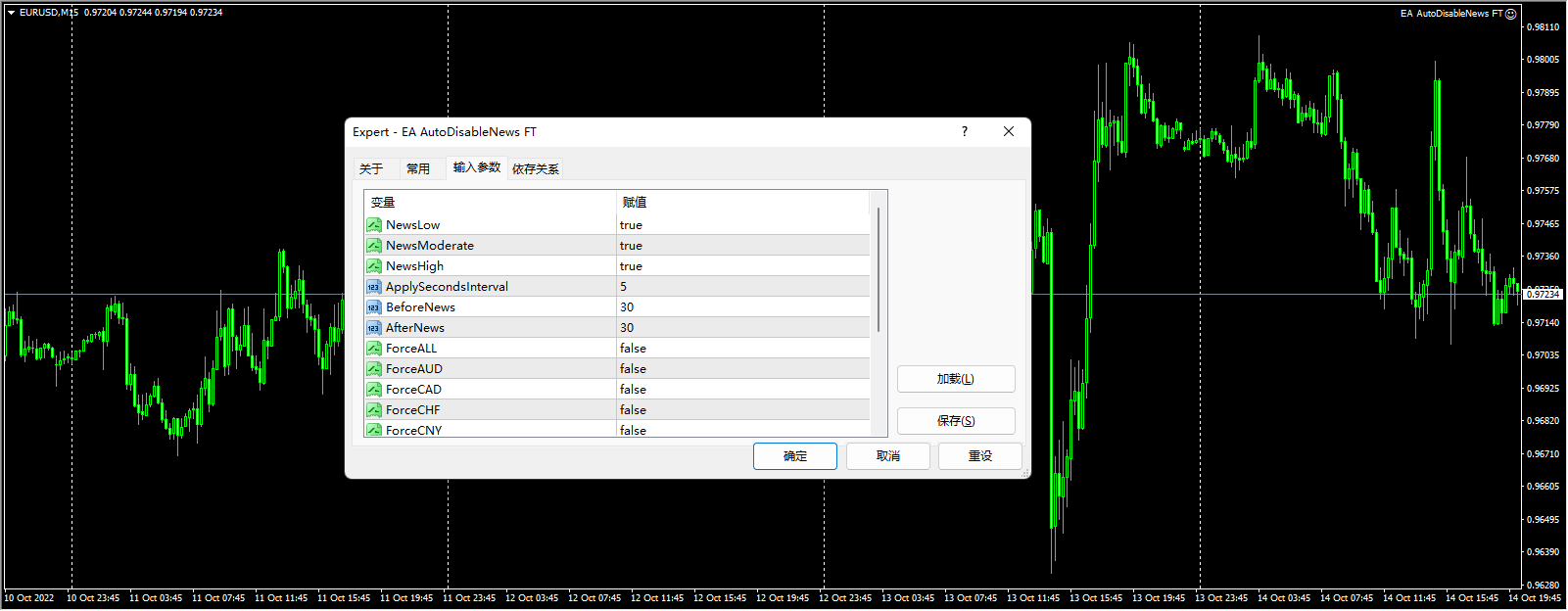Viewport: 1568px width, 611px height.
Task: Click the ApplySecondsInterval integer icon
Action: point(374,287)
